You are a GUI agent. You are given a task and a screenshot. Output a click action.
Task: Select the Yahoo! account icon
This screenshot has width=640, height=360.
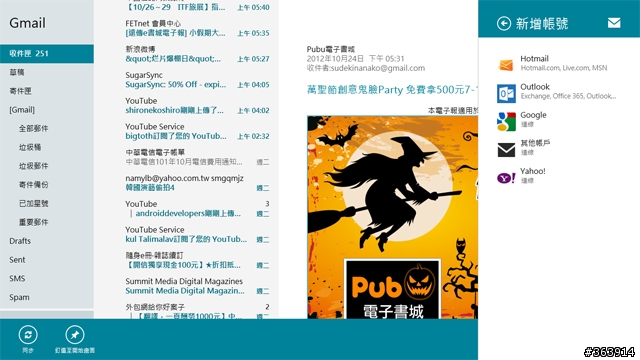click(x=506, y=178)
